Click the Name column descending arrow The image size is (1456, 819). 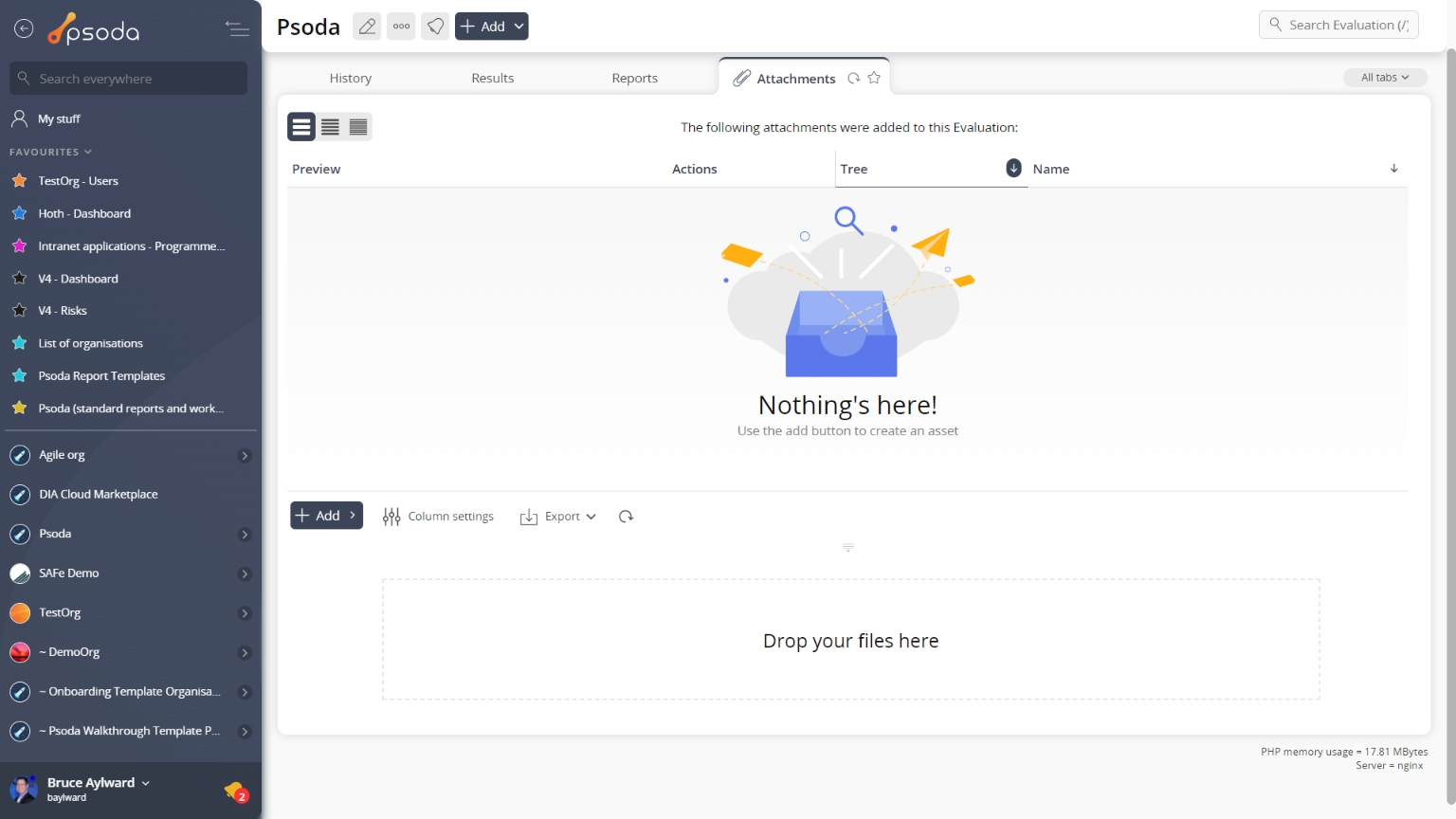[x=1394, y=169]
